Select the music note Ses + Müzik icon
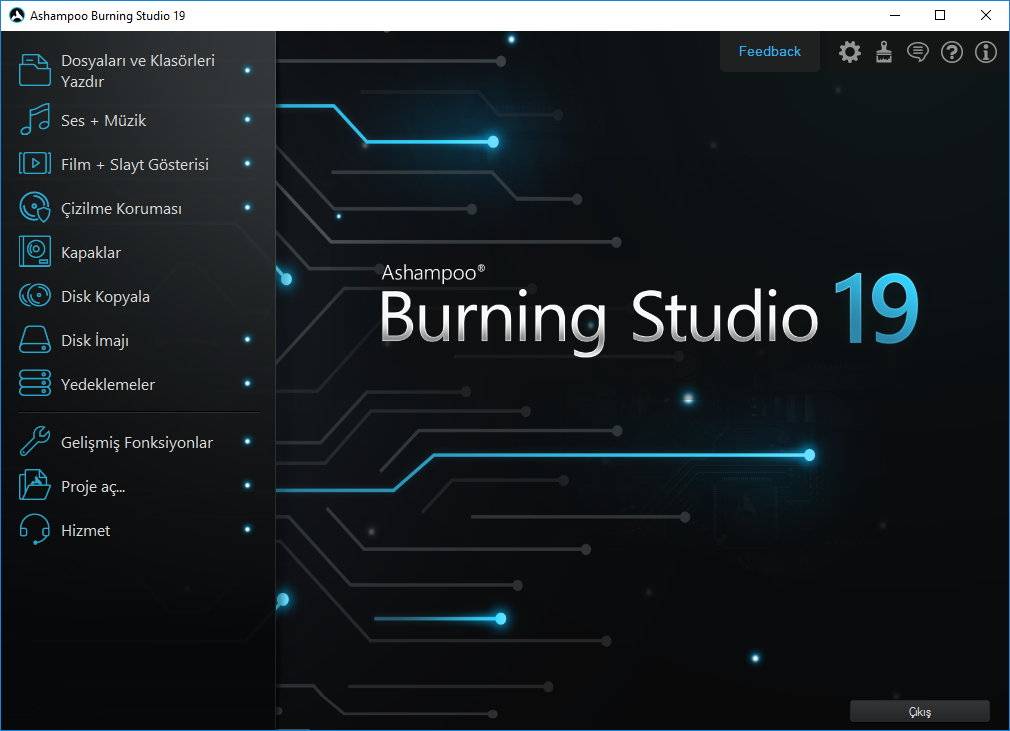 tap(35, 120)
